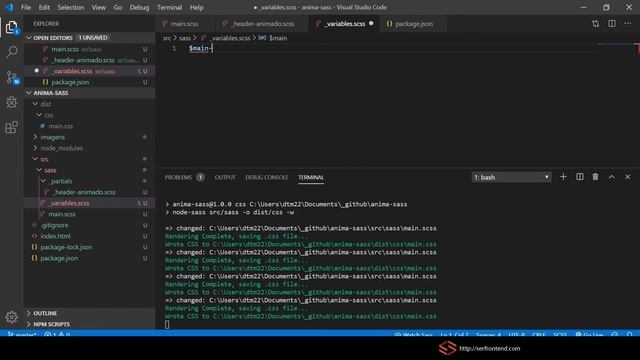This screenshot has height=360, width=640.
Task: Open the File menu
Action: tap(26, 7)
